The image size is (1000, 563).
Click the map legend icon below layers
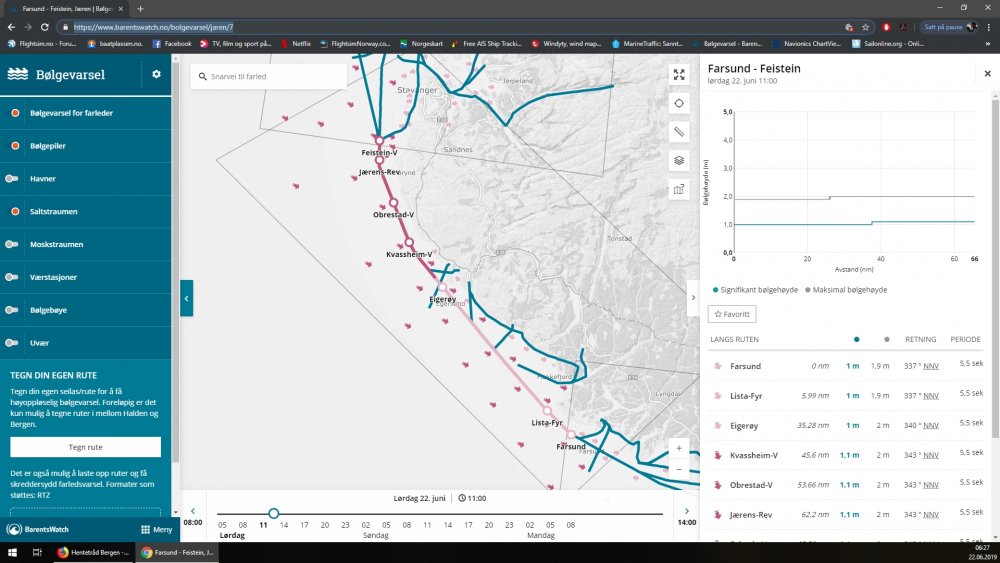[679, 189]
